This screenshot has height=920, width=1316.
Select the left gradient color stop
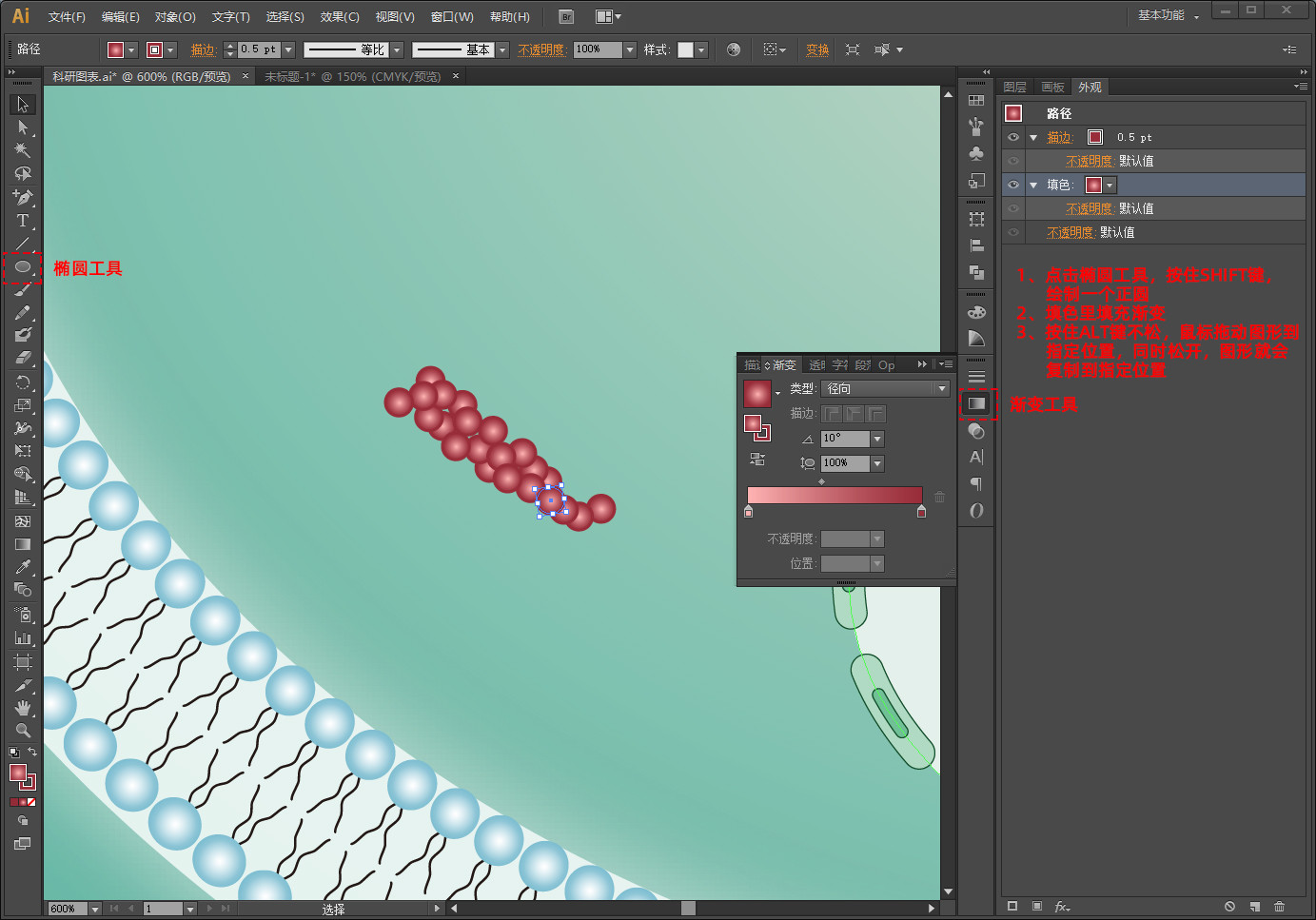(x=749, y=512)
